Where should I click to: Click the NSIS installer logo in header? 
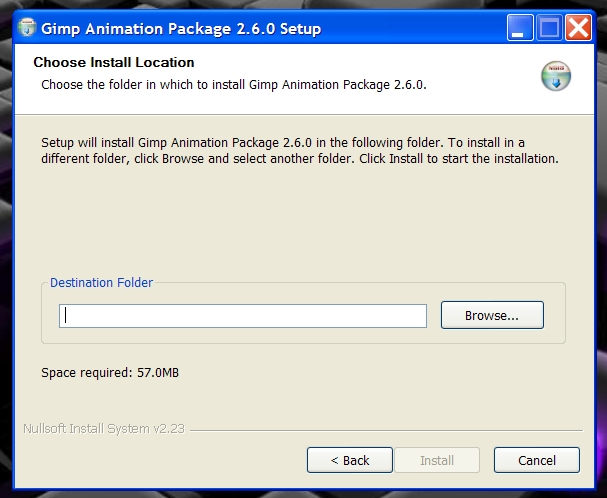(556, 76)
